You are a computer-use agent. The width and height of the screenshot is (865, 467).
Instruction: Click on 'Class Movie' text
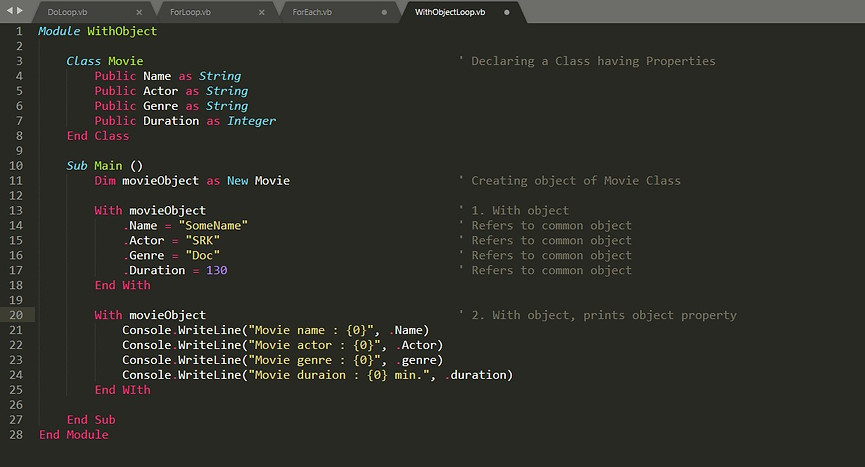pyautogui.click(x=105, y=61)
